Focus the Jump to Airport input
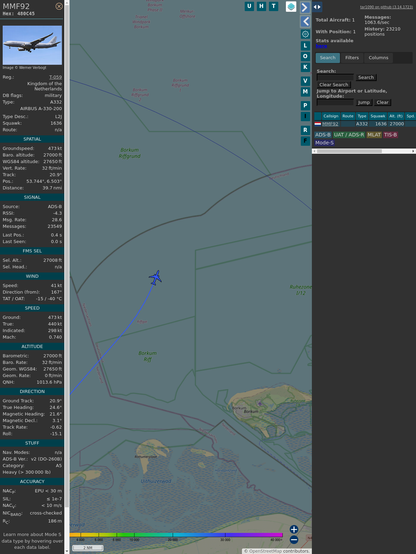The width and height of the screenshot is (416, 554). point(335,102)
